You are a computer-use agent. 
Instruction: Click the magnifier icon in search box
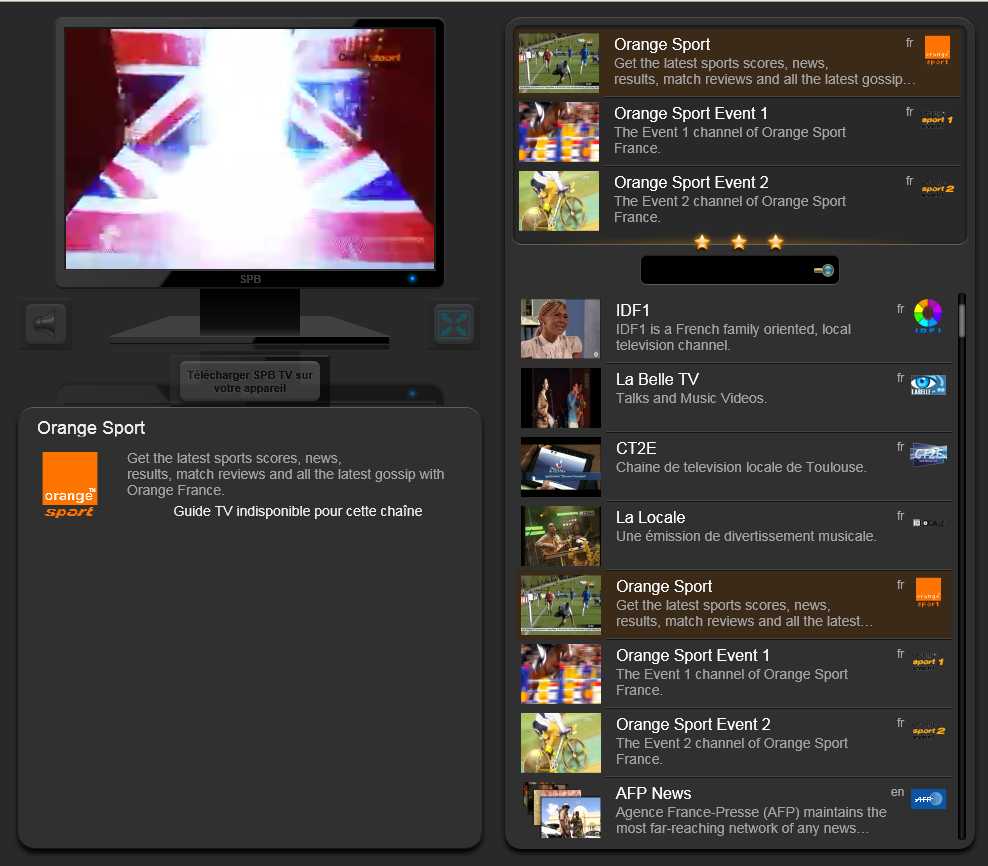(x=824, y=271)
